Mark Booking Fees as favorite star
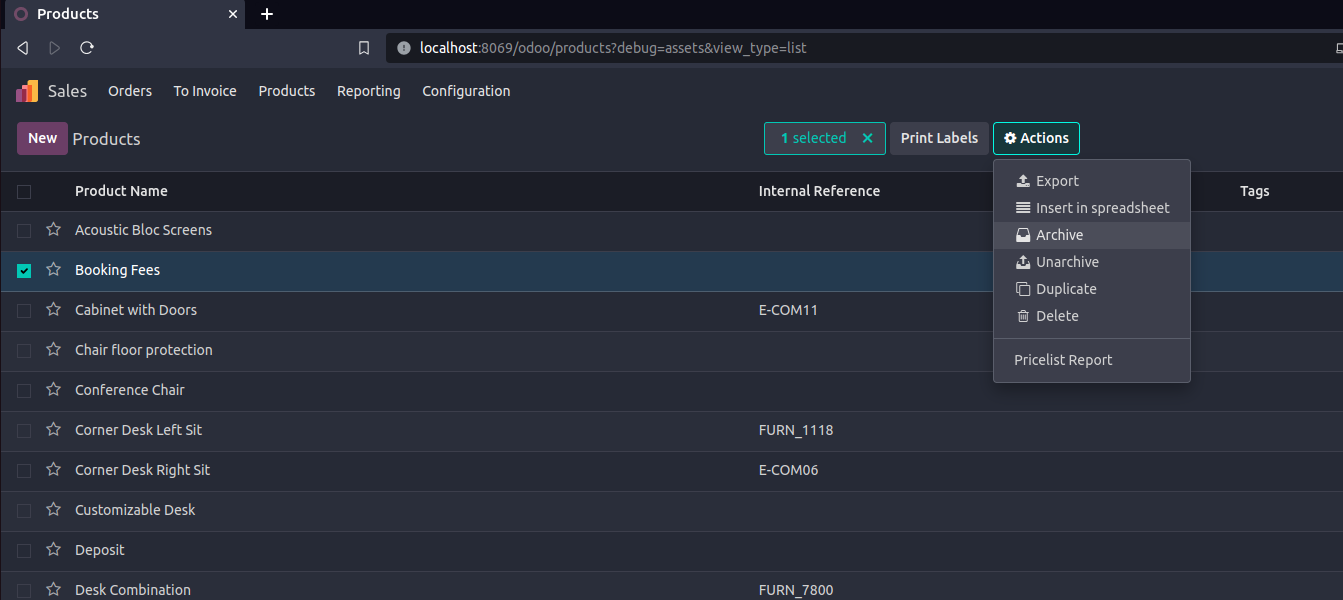The image size is (1343, 600). pos(54,270)
